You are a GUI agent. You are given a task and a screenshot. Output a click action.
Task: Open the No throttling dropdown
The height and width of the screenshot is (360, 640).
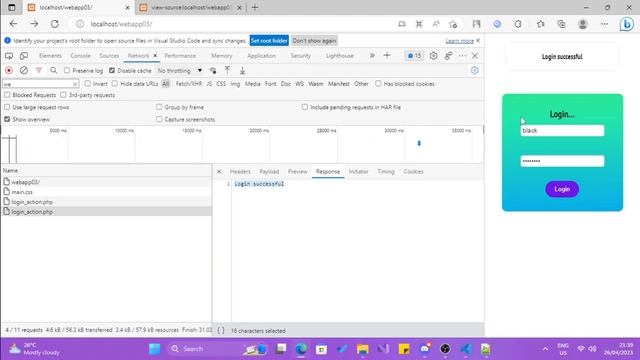[180, 71]
